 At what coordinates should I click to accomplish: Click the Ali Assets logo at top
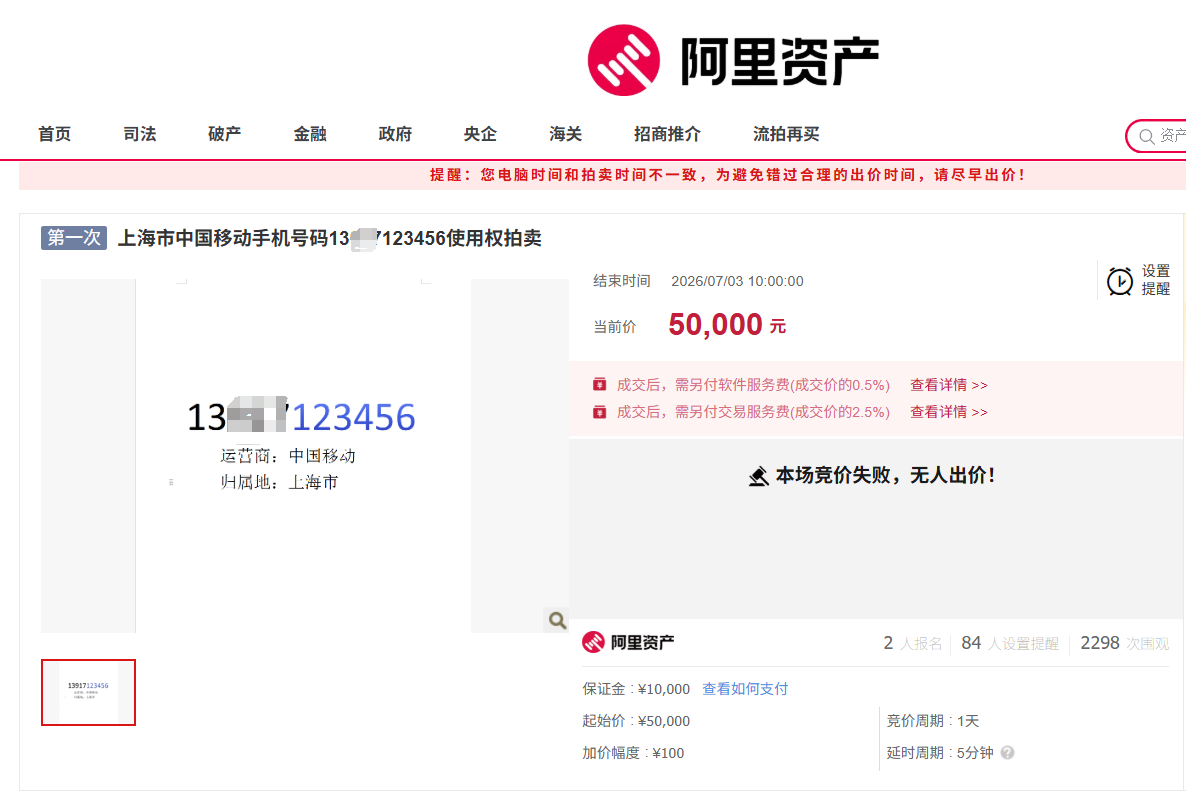click(x=733, y=61)
